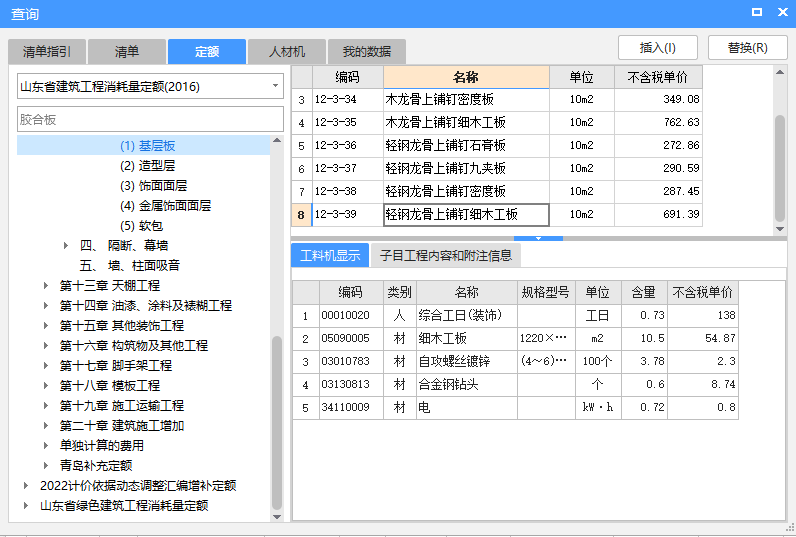Open 子目工程内容和附注信息 tab
Image resolution: width=796 pixels, height=537 pixels.
pyautogui.click(x=446, y=255)
